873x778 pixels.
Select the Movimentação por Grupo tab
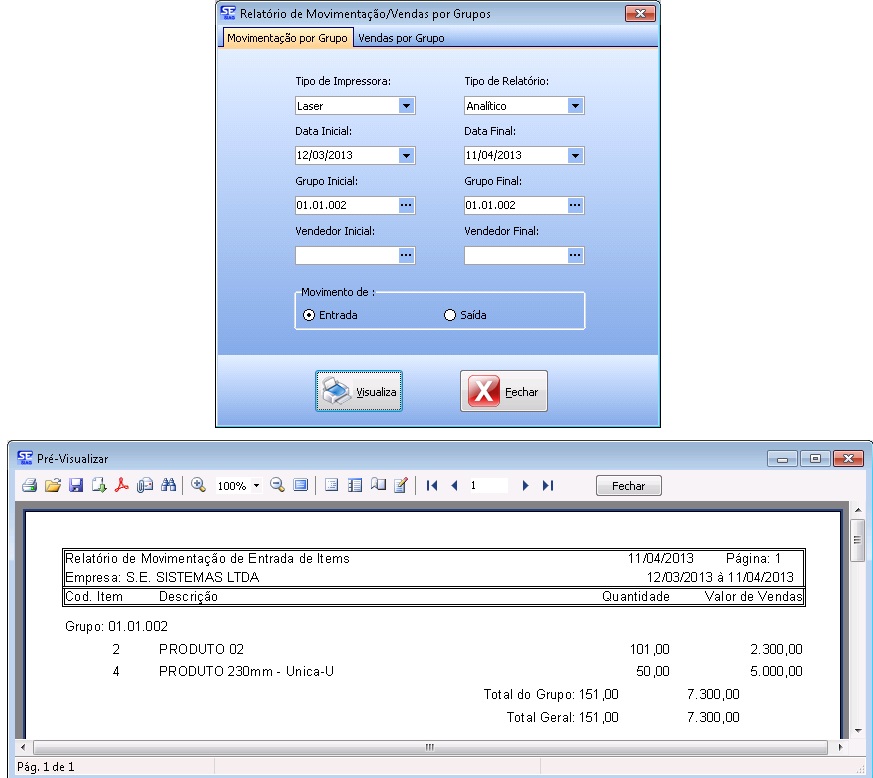(x=287, y=38)
